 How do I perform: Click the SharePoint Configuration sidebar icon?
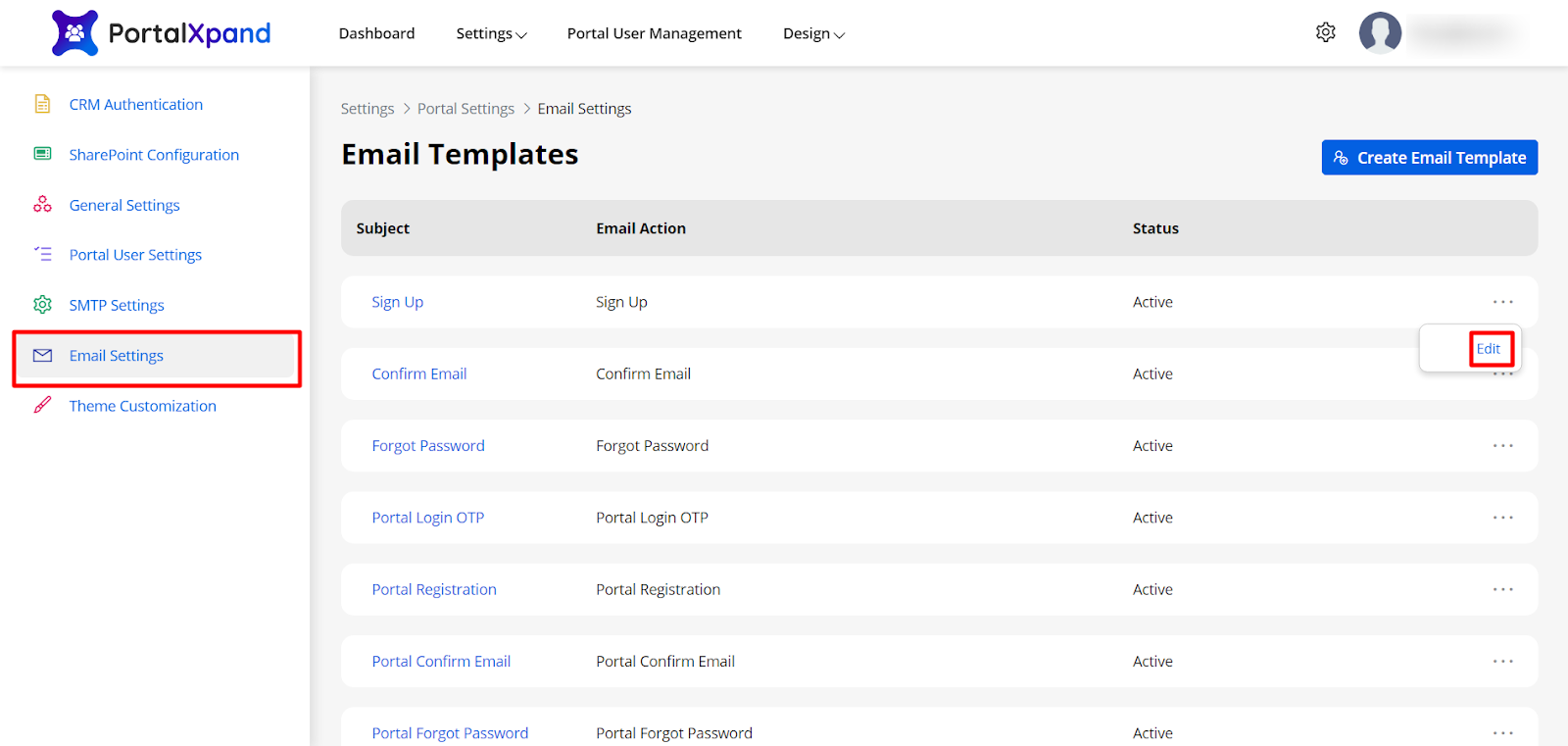click(x=42, y=154)
